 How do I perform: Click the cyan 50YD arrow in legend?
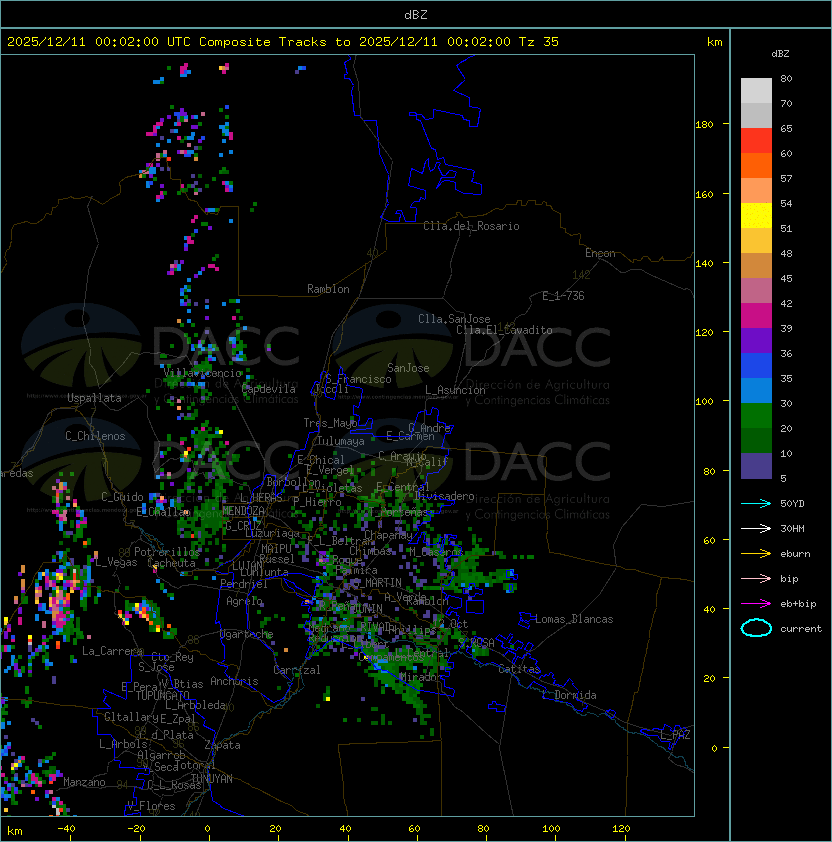coord(756,504)
